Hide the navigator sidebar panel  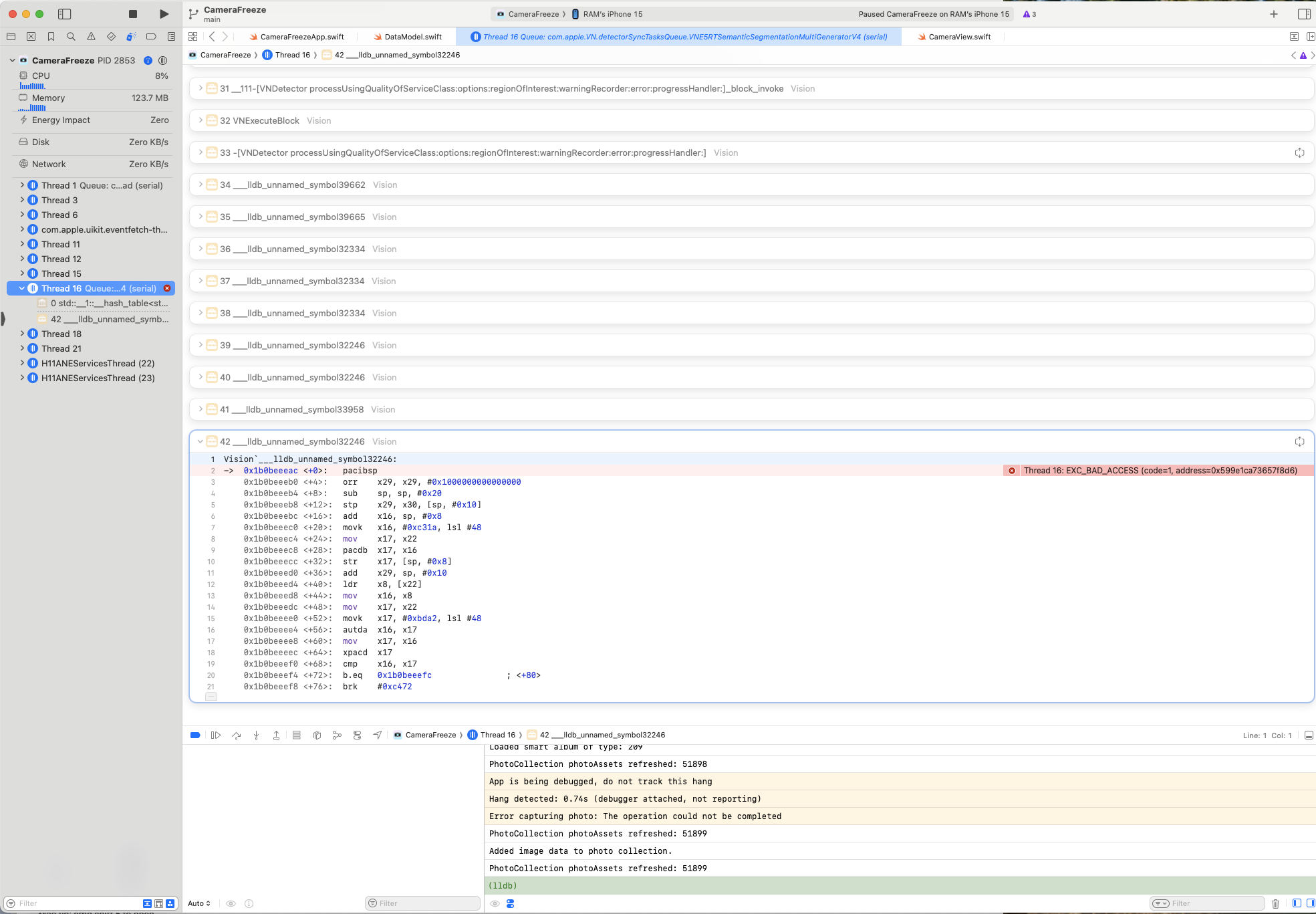[65, 14]
